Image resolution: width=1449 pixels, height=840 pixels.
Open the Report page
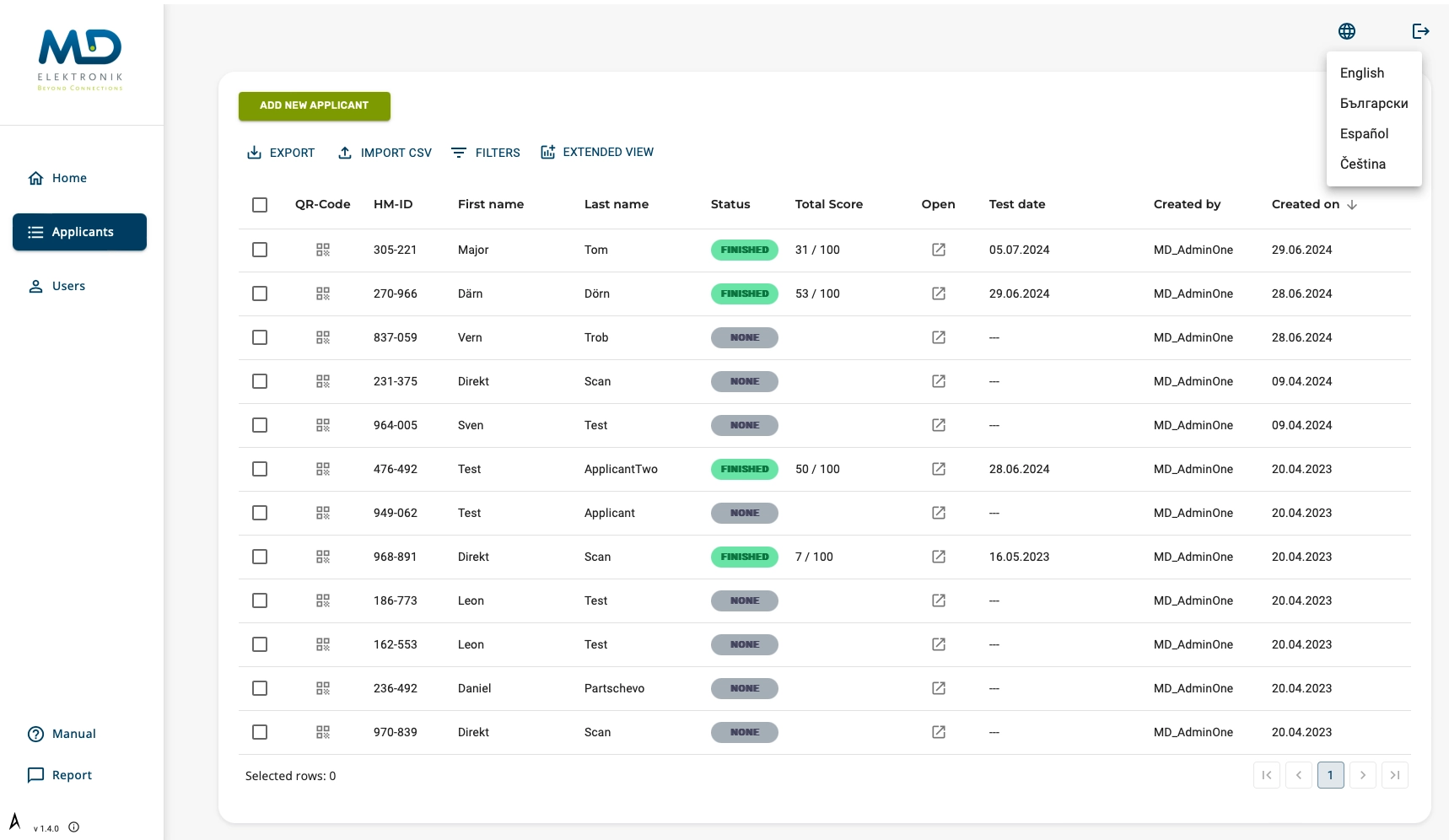60,775
